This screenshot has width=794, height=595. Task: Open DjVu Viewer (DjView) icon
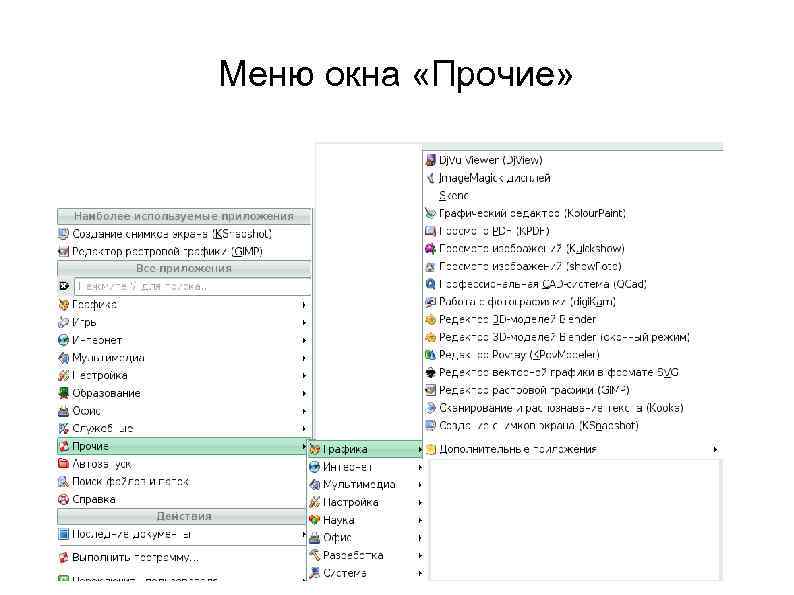coord(430,161)
